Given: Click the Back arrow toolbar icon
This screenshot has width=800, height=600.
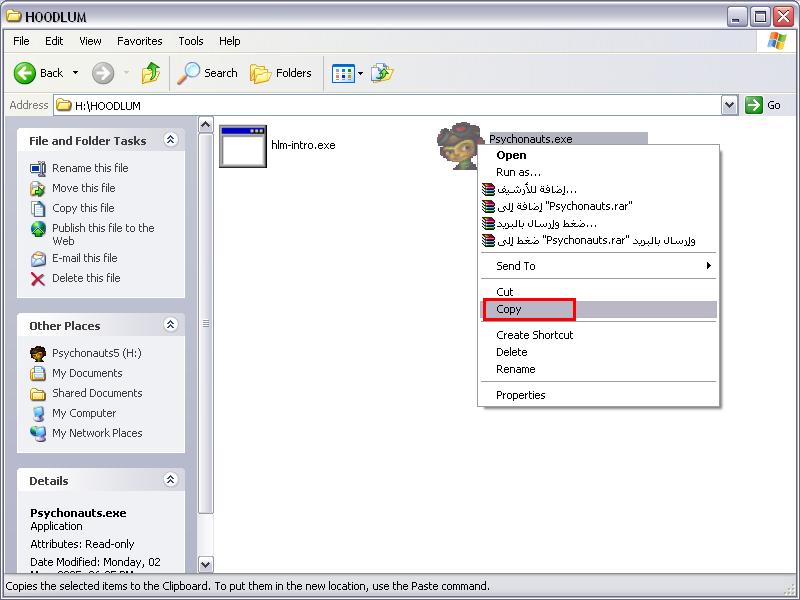Looking at the screenshot, I should [x=26, y=73].
